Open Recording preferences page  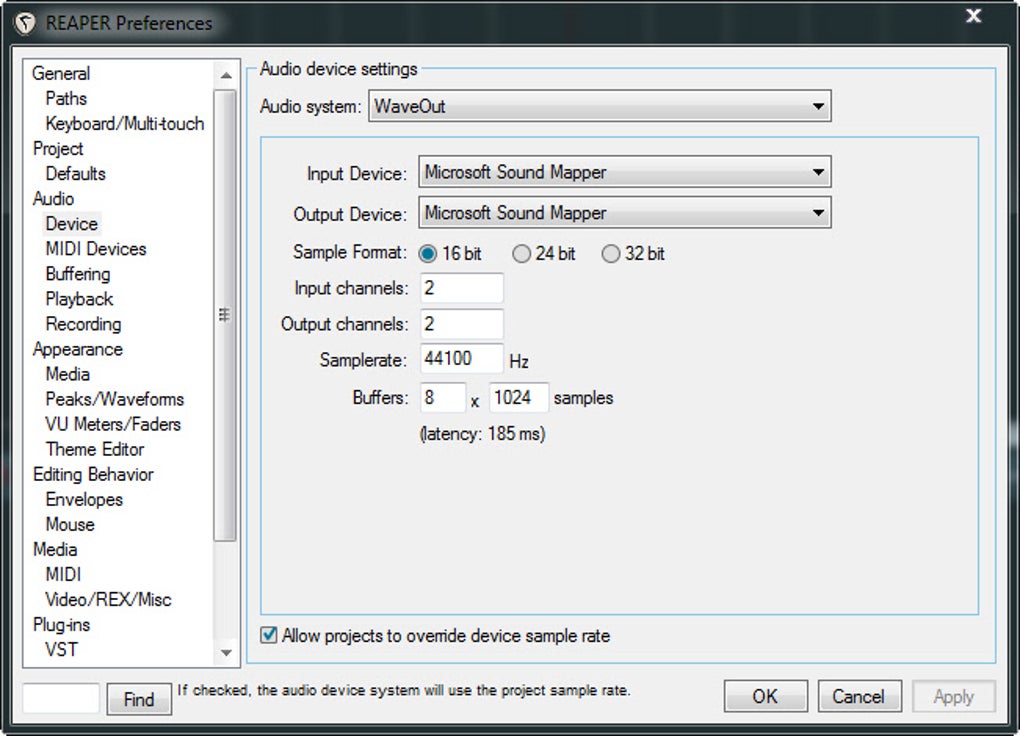coord(83,324)
